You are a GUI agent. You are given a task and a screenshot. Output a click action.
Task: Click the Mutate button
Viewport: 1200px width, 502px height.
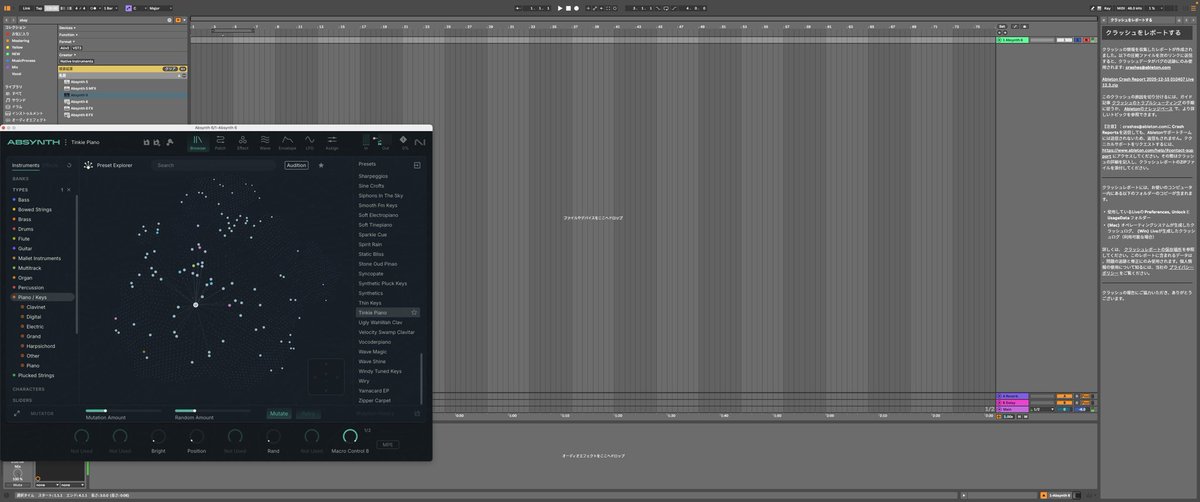coord(279,413)
